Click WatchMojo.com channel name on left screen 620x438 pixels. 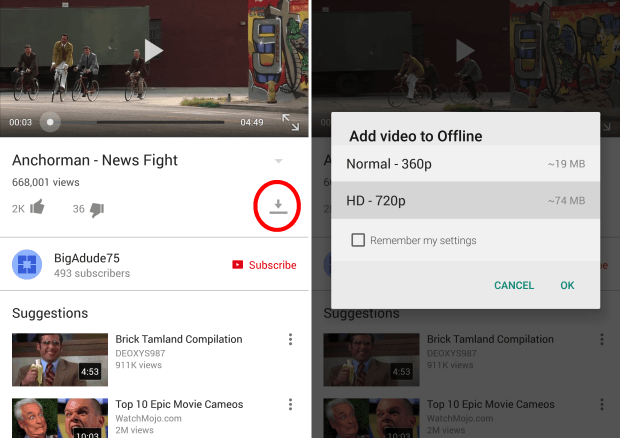click(x=148, y=418)
